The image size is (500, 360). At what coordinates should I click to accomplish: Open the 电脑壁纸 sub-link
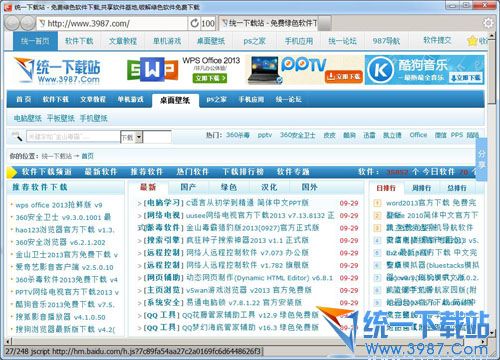click(x=28, y=118)
